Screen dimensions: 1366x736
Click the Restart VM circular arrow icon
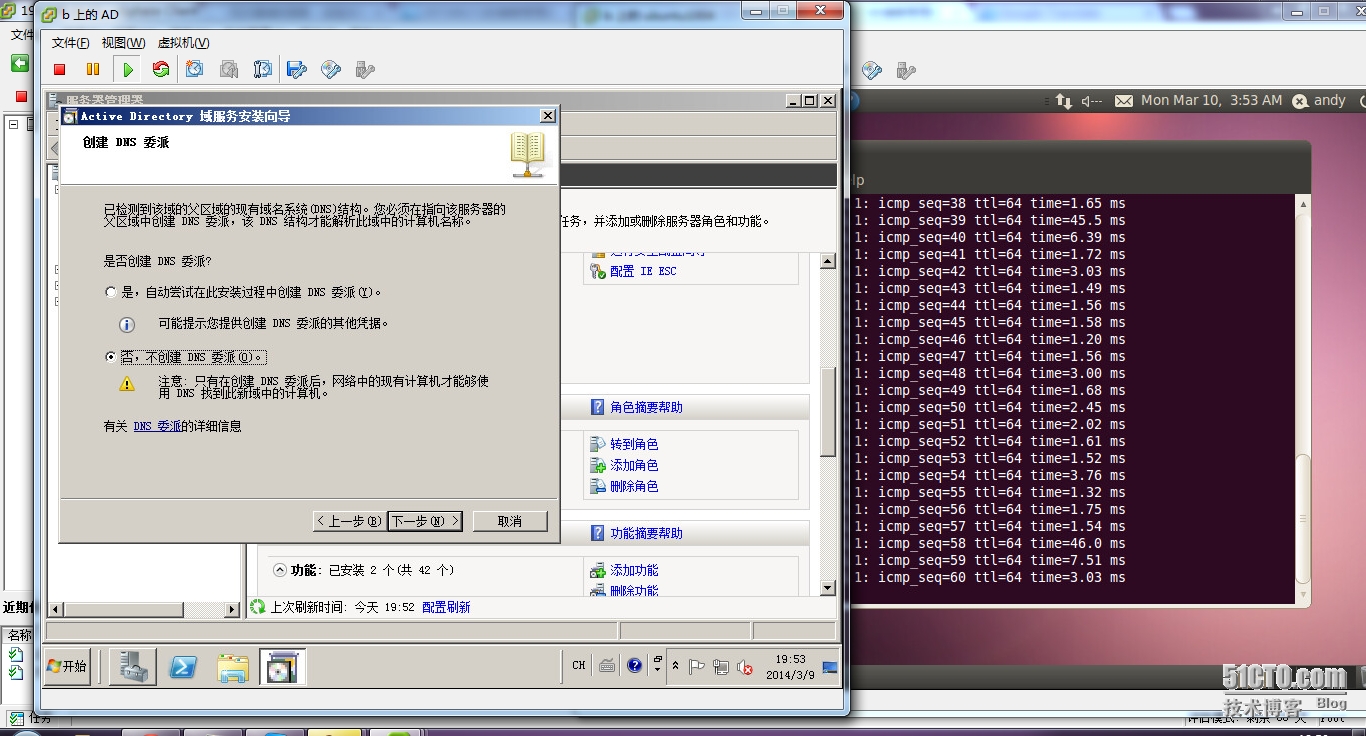pos(160,69)
